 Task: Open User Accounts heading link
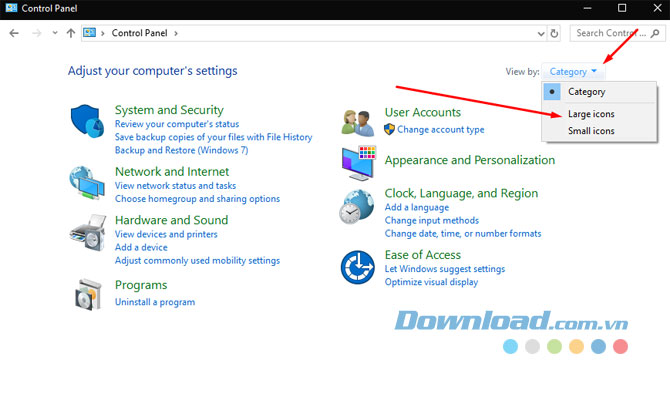click(x=423, y=112)
